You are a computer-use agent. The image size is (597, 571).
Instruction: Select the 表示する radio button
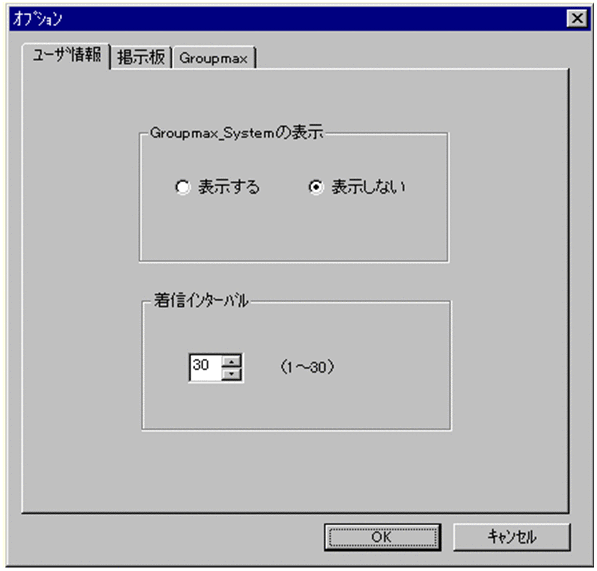183,187
